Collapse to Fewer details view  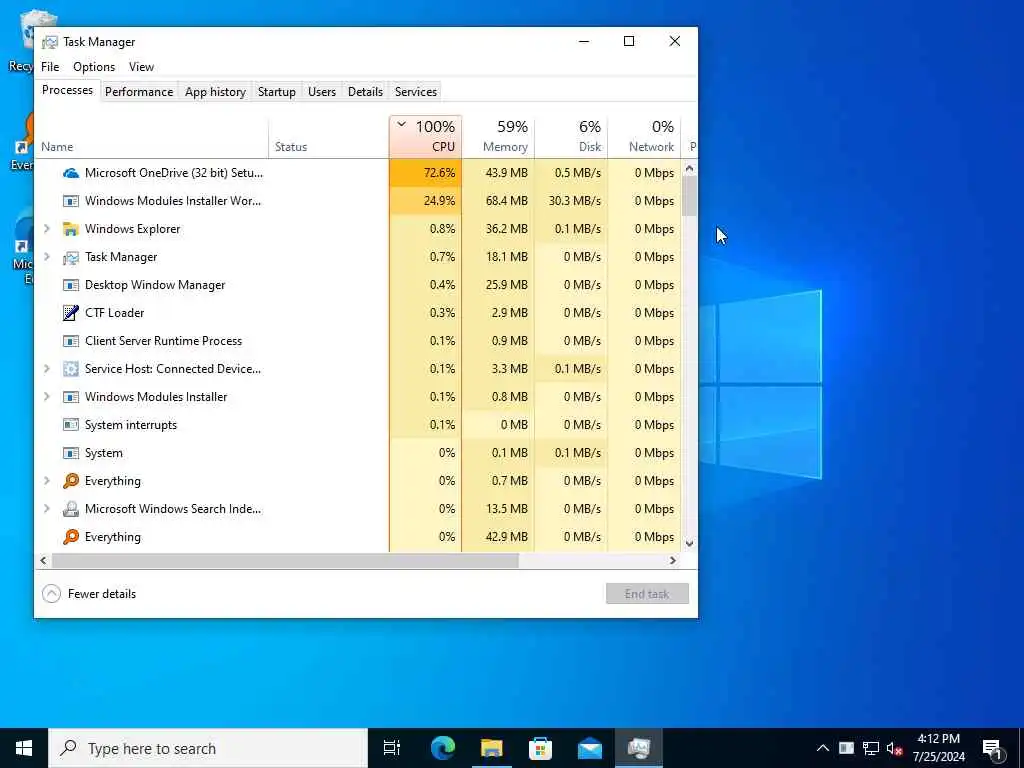(x=89, y=594)
